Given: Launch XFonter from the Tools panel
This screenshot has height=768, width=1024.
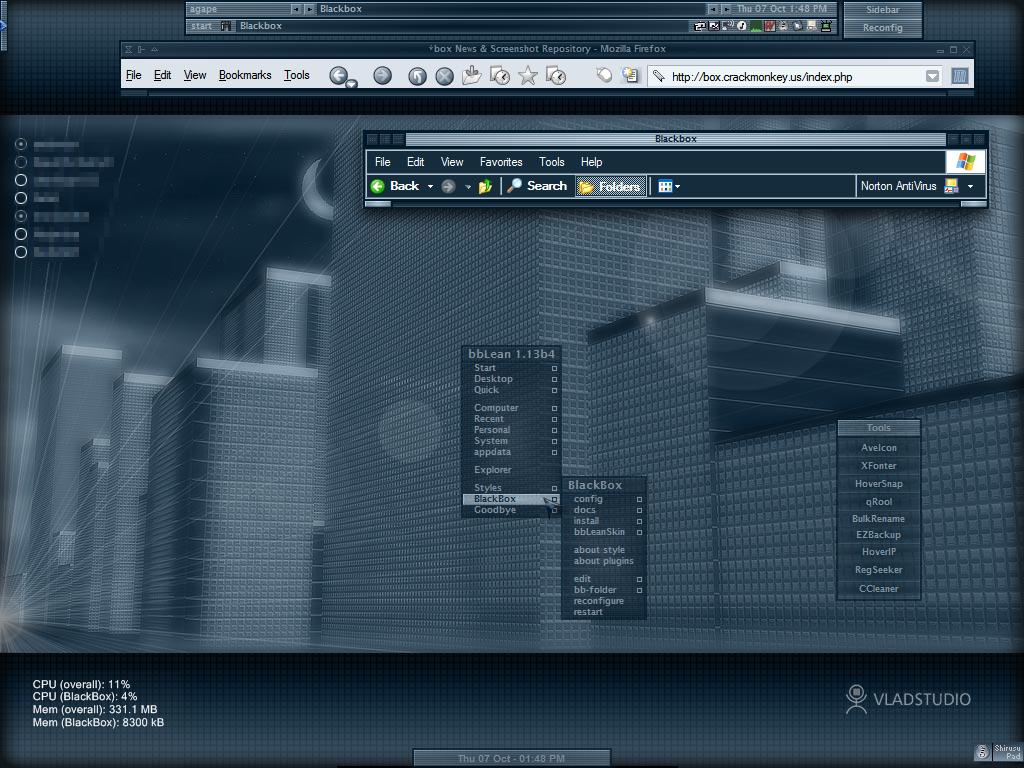Looking at the screenshot, I should coord(879,466).
